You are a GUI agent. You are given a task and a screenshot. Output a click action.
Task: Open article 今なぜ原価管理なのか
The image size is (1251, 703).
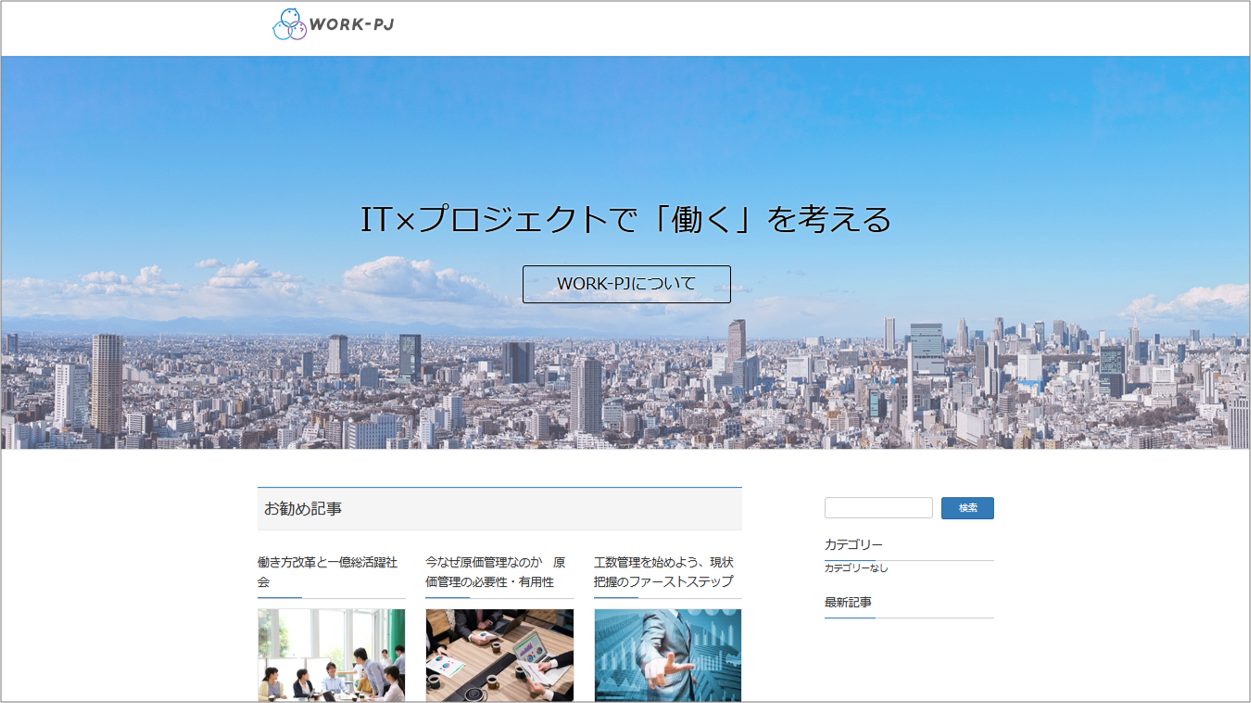click(496, 572)
